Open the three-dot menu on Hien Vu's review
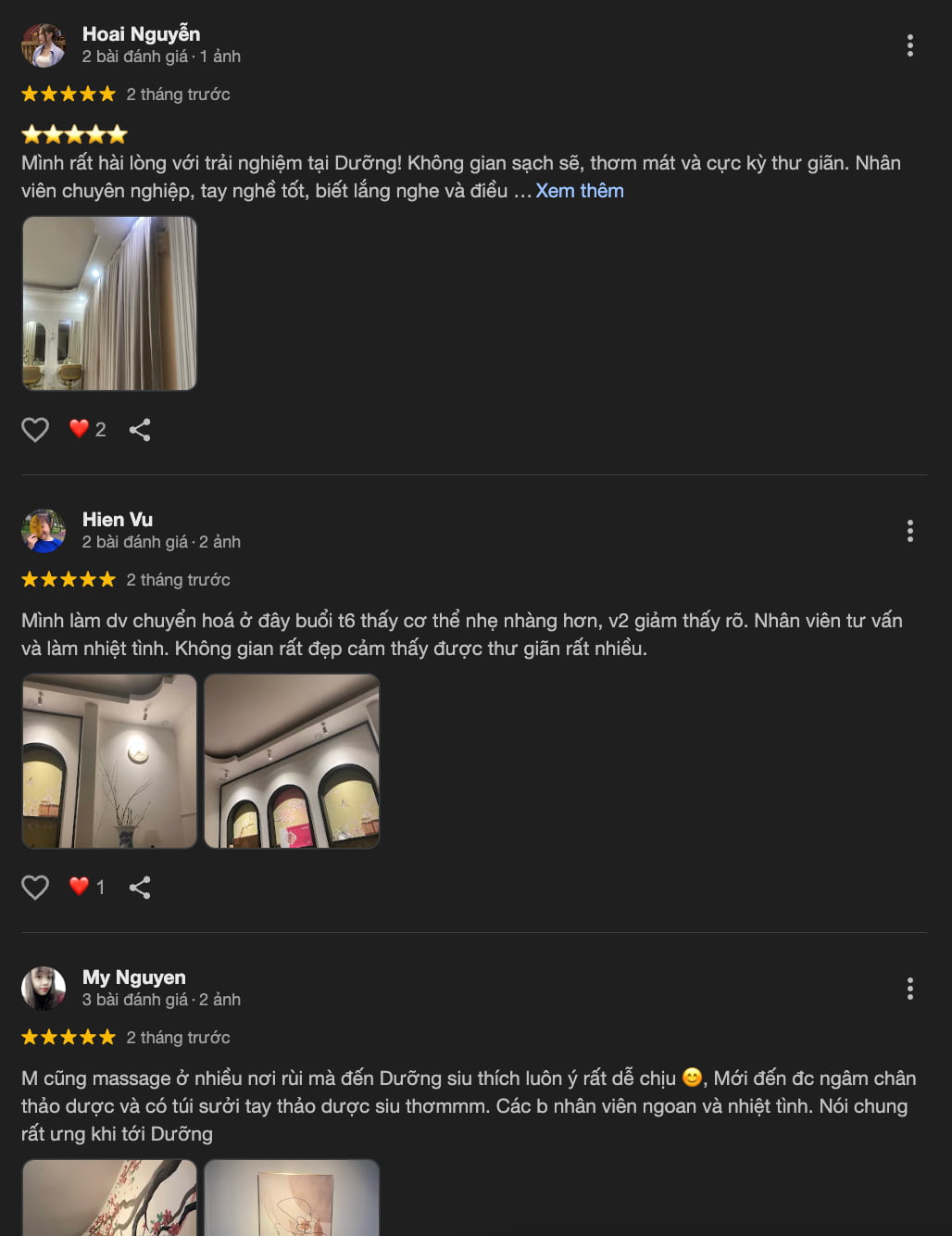The width and height of the screenshot is (952, 1236). (910, 531)
